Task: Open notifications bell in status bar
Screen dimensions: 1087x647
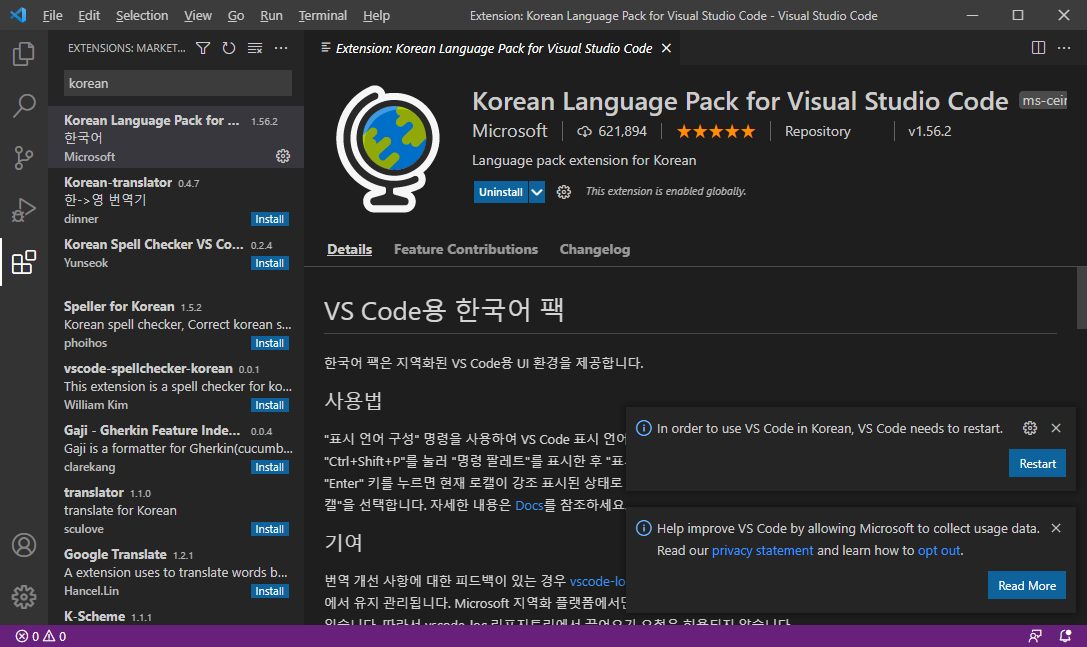Action: pyautogui.click(x=1066, y=636)
